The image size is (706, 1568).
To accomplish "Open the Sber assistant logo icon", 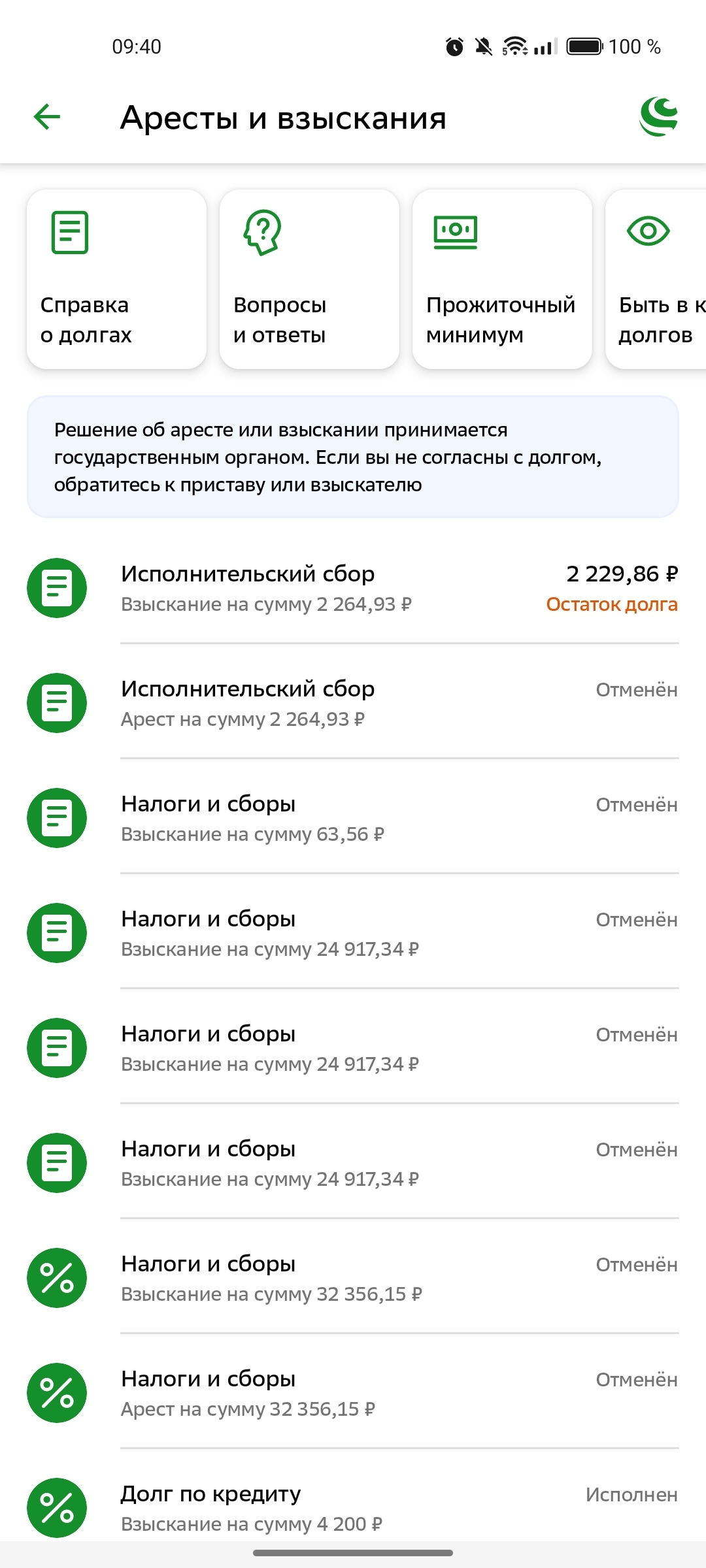I will tap(658, 117).
